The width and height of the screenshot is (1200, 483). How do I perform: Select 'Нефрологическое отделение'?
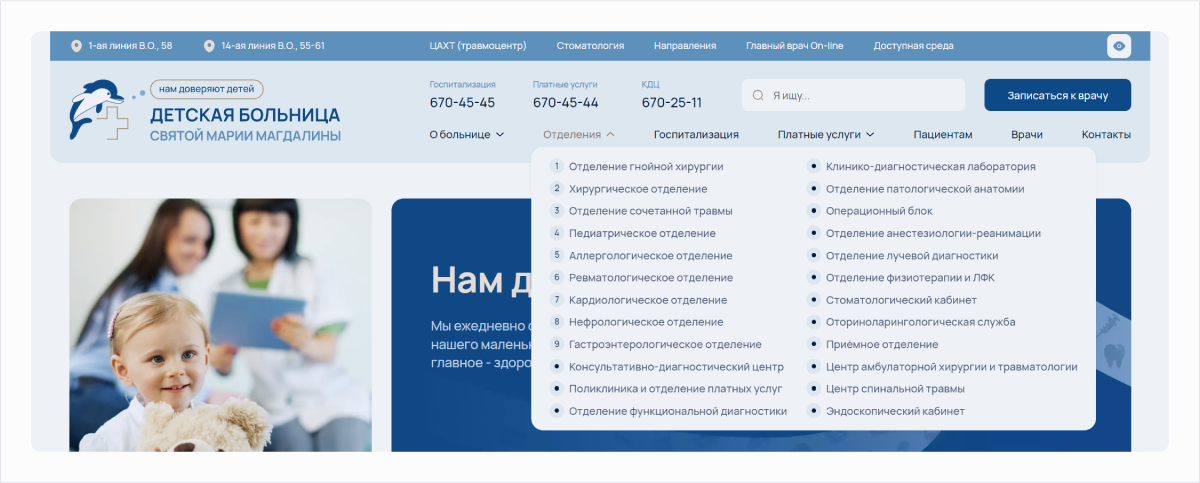tap(646, 322)
